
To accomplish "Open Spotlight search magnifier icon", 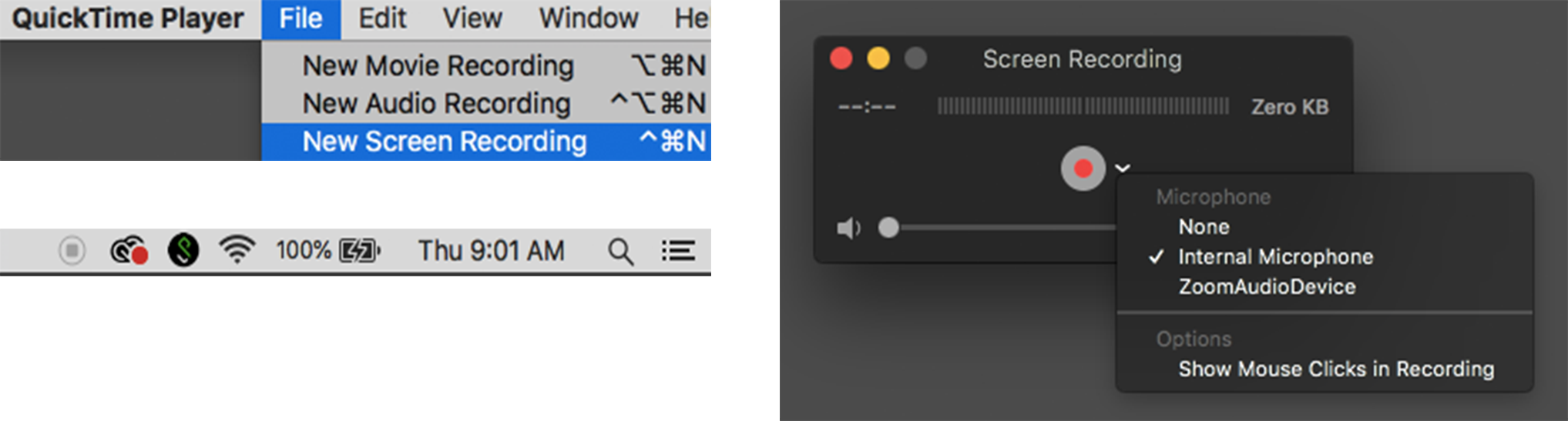I will pos(620,252).
